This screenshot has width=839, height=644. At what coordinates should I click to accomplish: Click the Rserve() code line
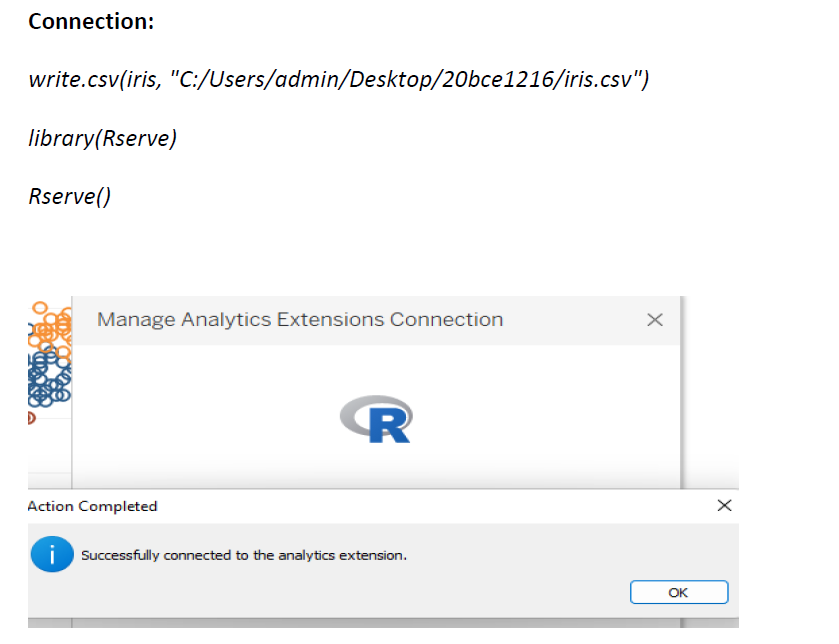click(x=70, y=196)
